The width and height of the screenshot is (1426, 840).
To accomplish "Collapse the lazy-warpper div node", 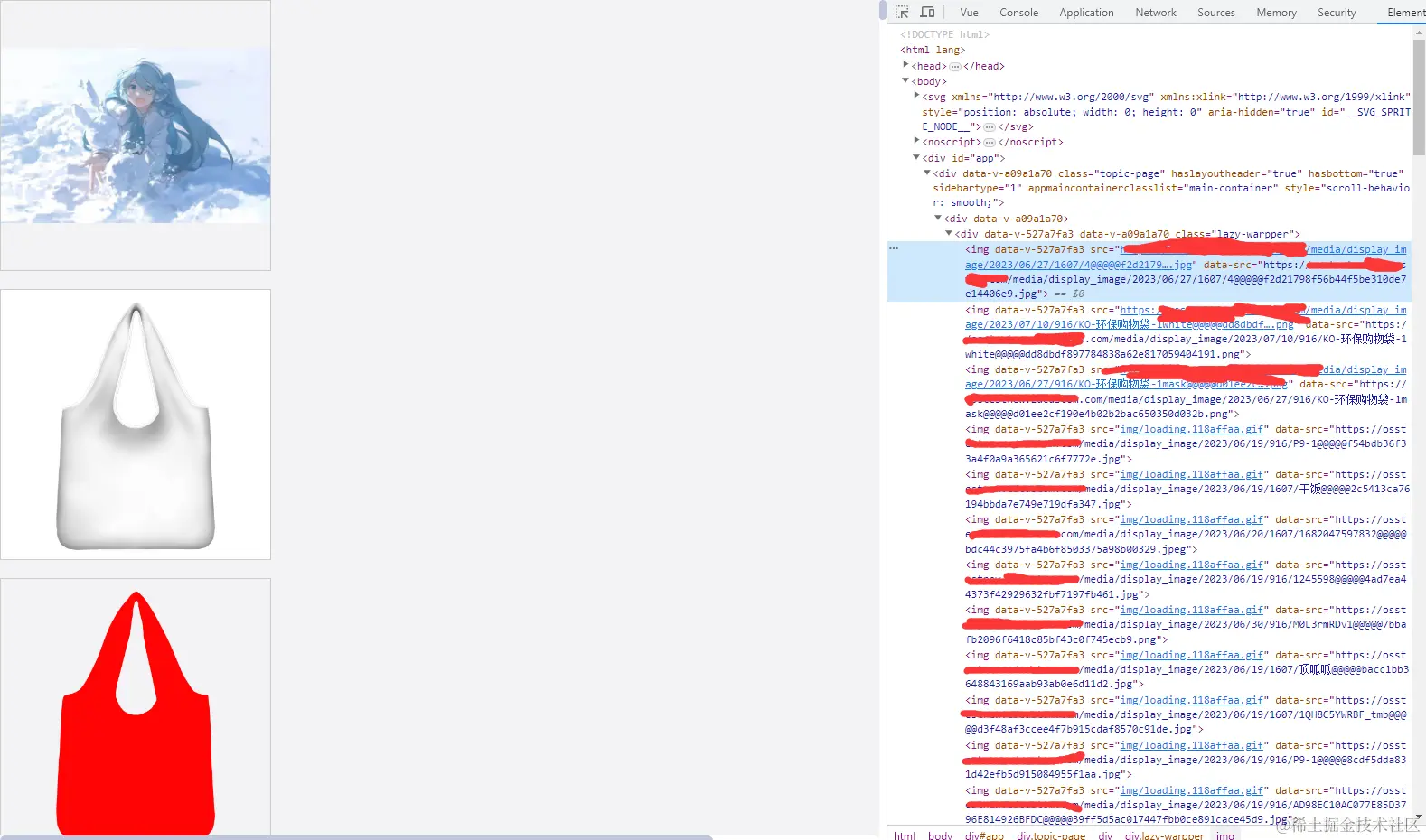I will [949, 233].
